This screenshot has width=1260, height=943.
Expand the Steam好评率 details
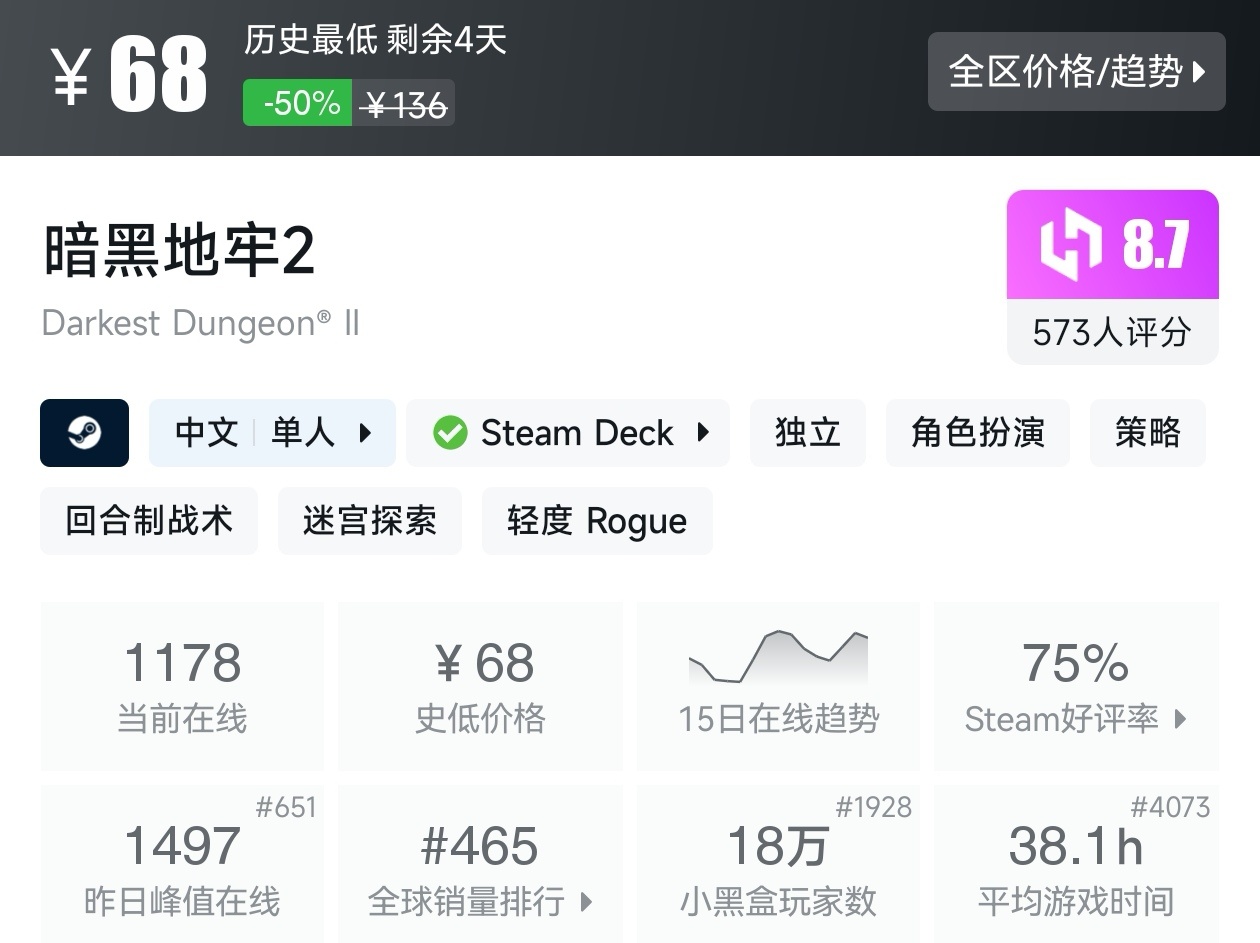pyautogui.click(x=1076, y=719)
